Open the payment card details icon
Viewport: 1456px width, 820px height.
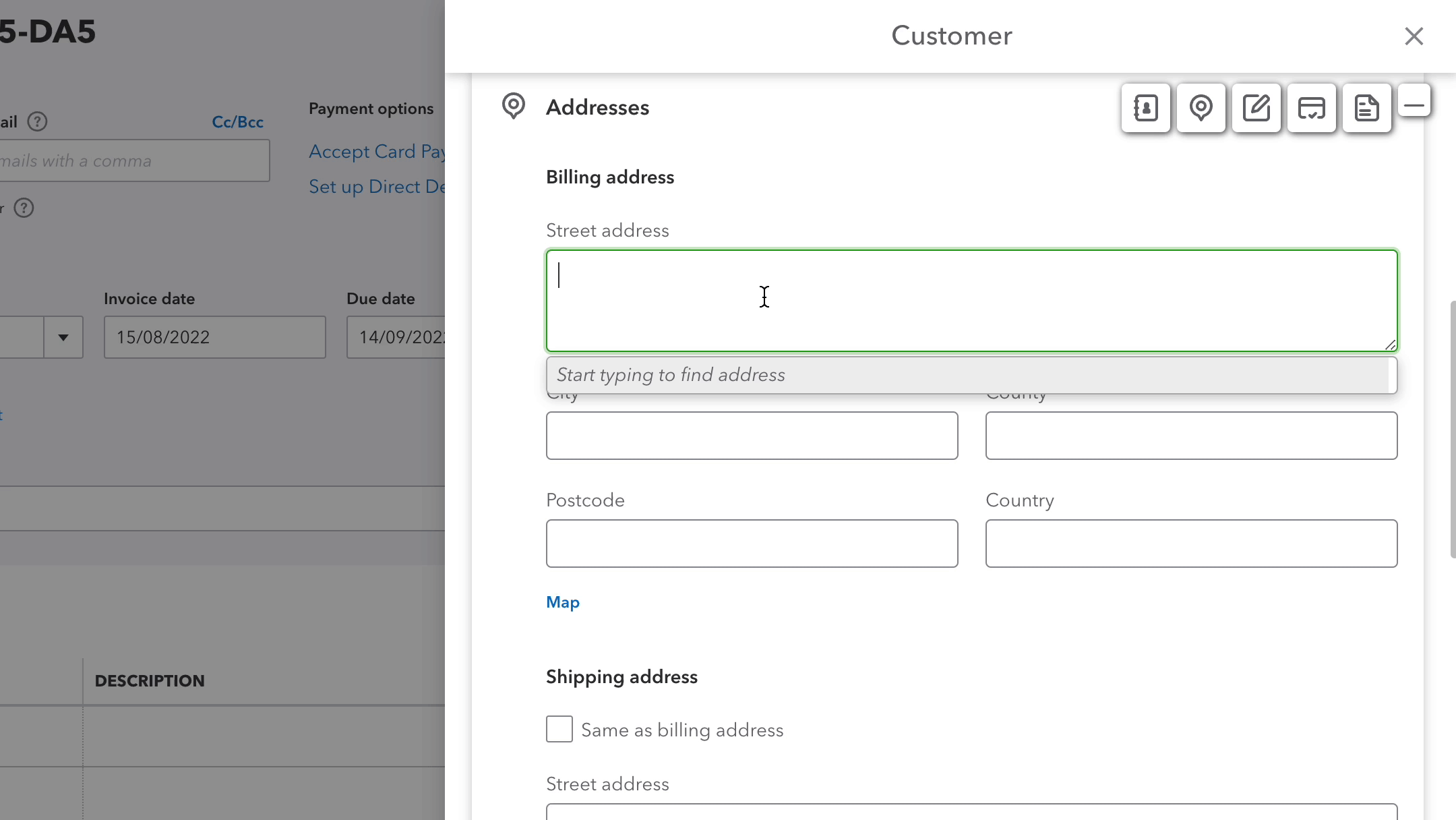(1310, 108)
